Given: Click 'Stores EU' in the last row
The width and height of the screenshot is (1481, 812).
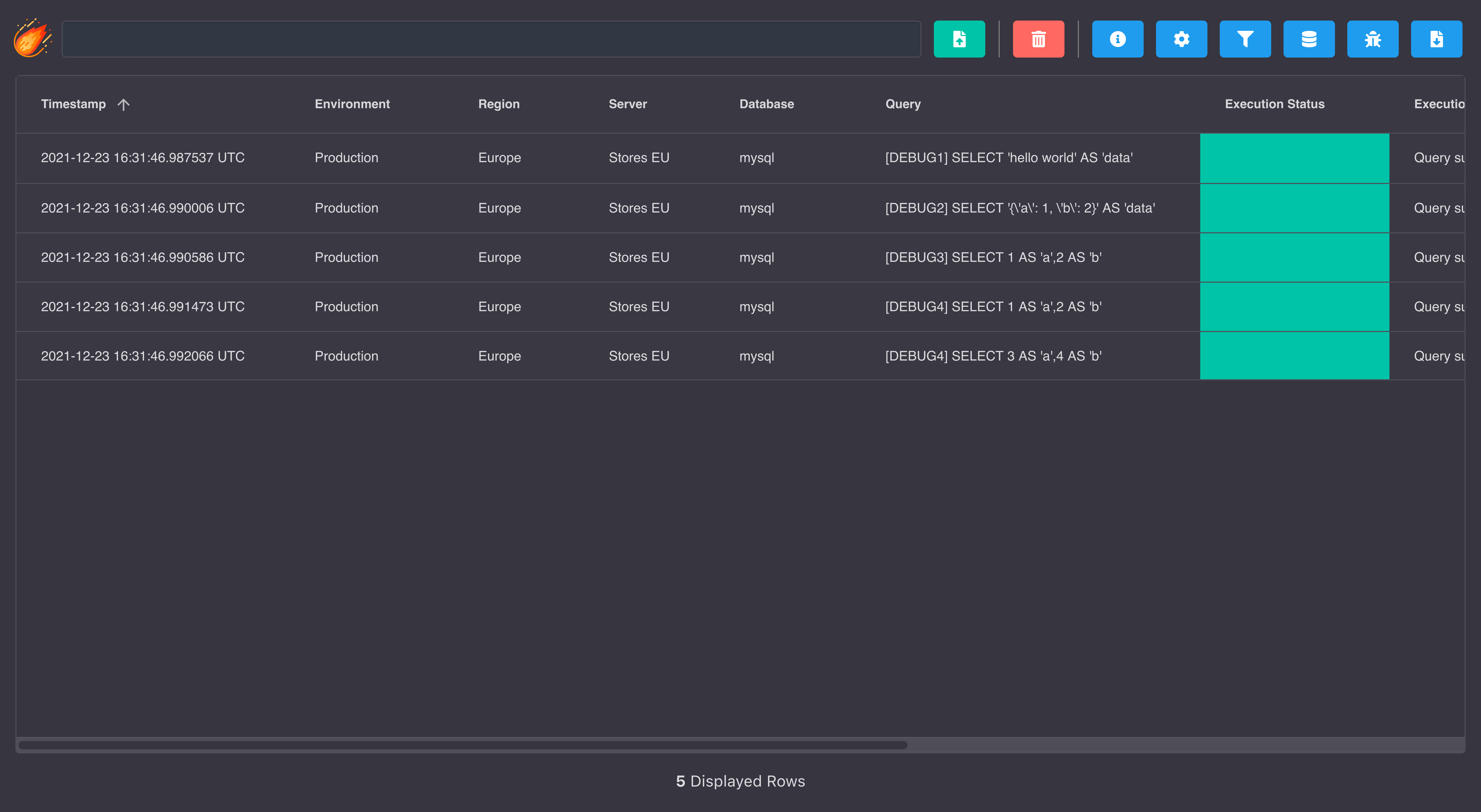Looking at the screenshot, I should click(639, 356).
